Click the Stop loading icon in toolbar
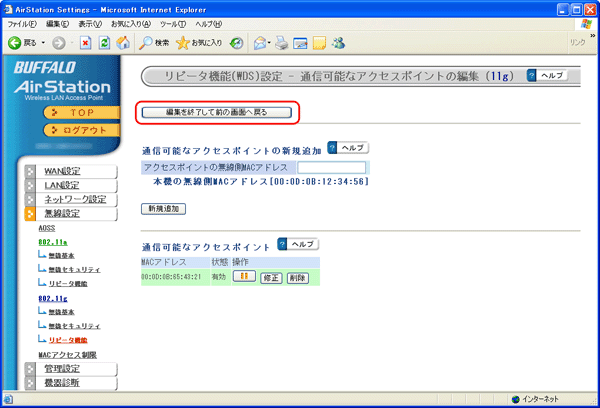This screenshot has width=600, height=408. point(87,43)
